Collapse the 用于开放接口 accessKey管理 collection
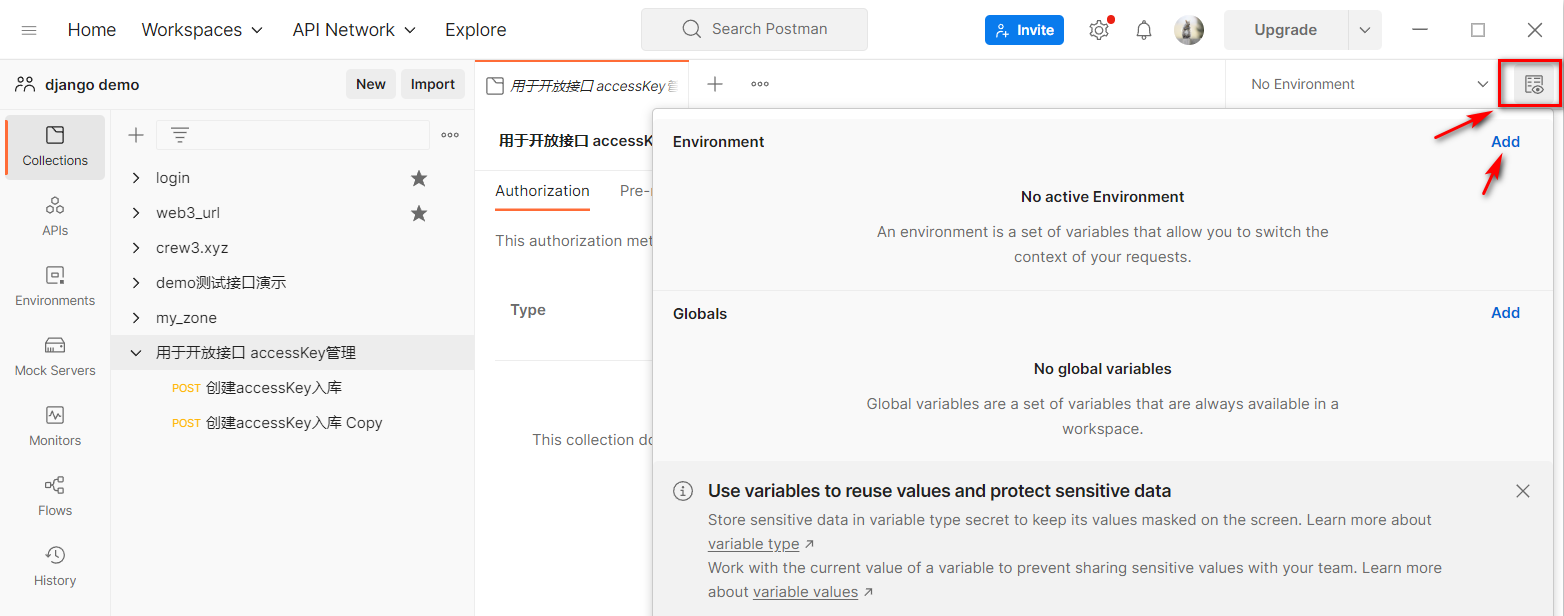 (x=136, y=353)
